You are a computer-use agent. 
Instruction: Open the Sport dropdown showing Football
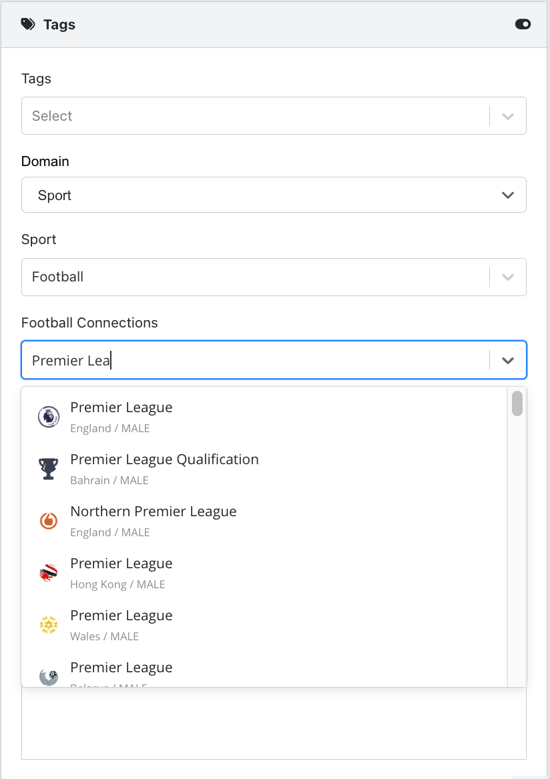[x=274, y=277]
